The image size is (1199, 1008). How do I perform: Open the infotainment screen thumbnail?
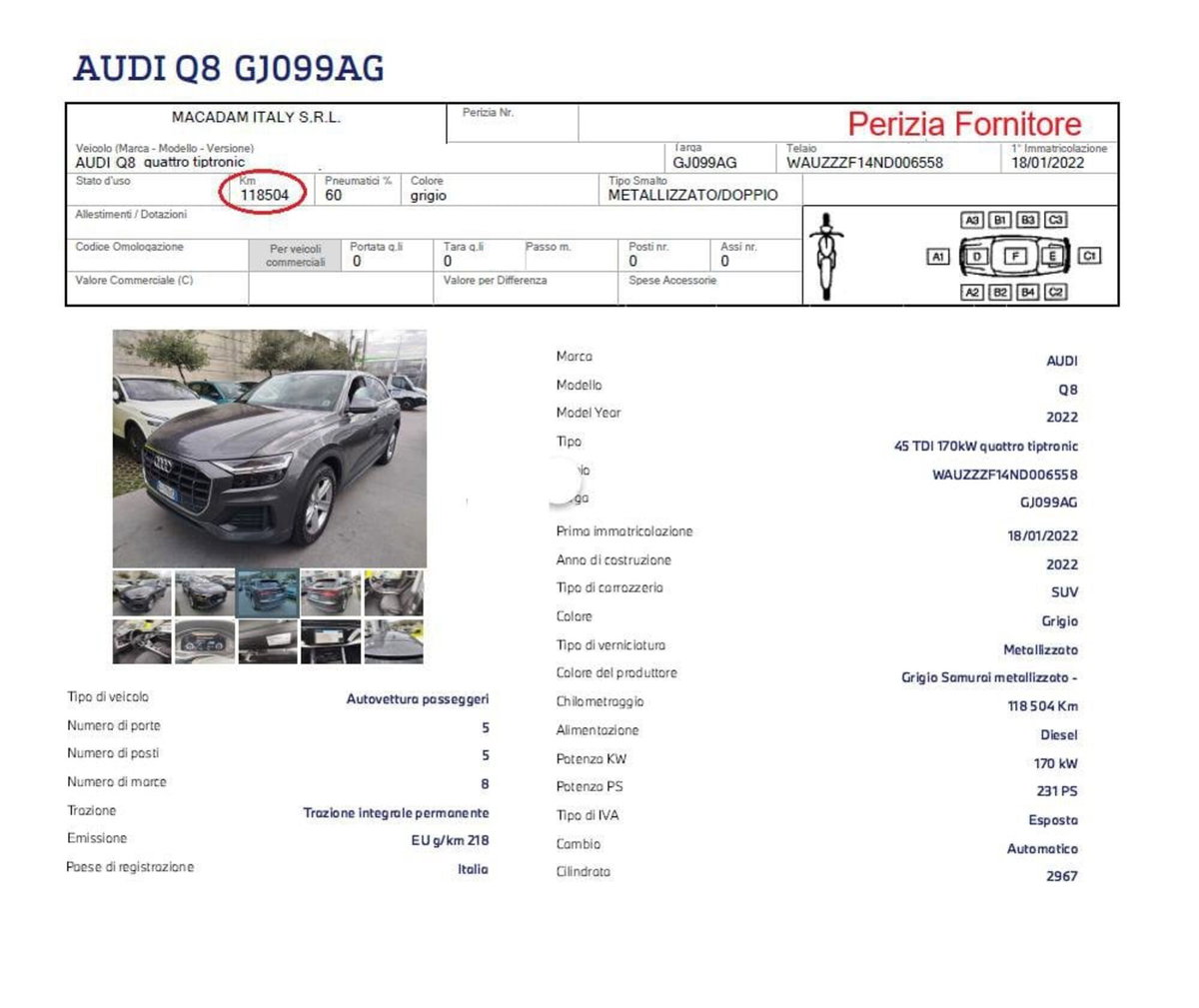click(331, 641)
